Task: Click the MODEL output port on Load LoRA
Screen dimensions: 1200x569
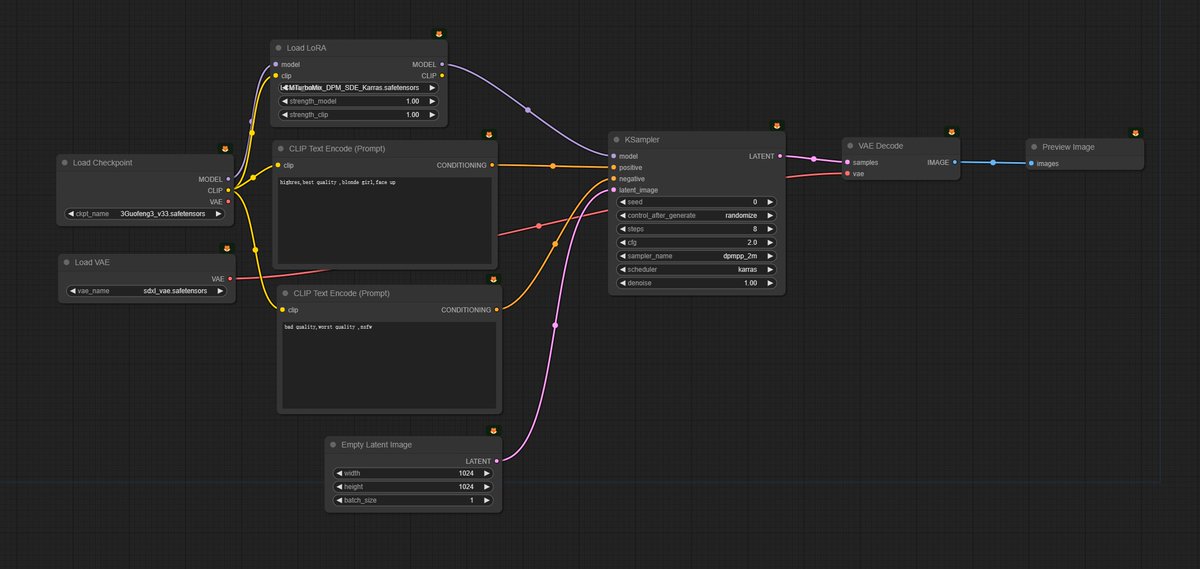Action: (442, 64)
